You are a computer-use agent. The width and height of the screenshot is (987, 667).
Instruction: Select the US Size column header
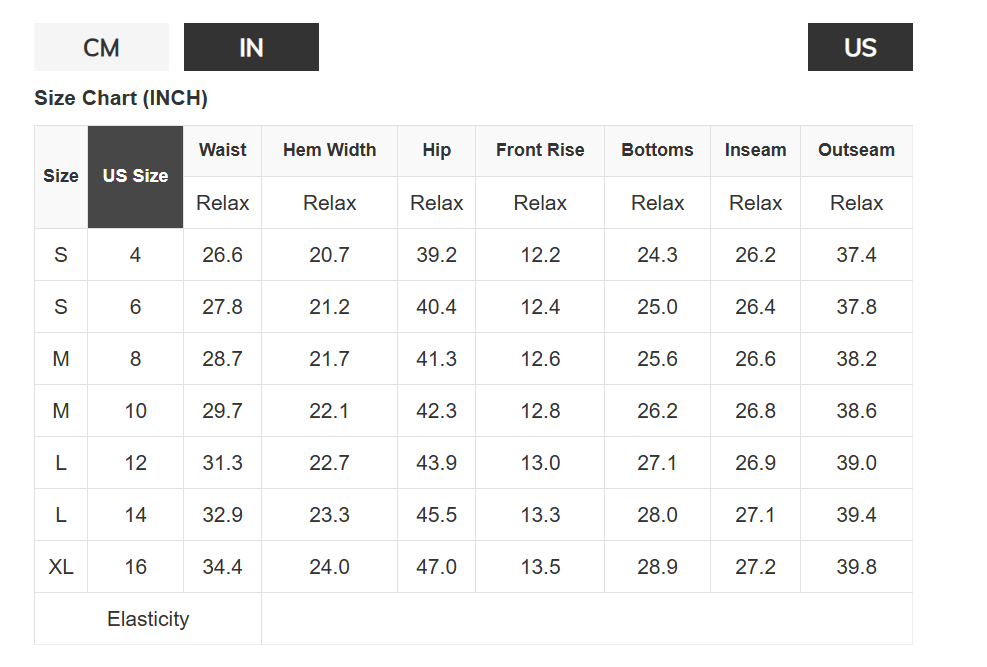(x=135, y=176)
